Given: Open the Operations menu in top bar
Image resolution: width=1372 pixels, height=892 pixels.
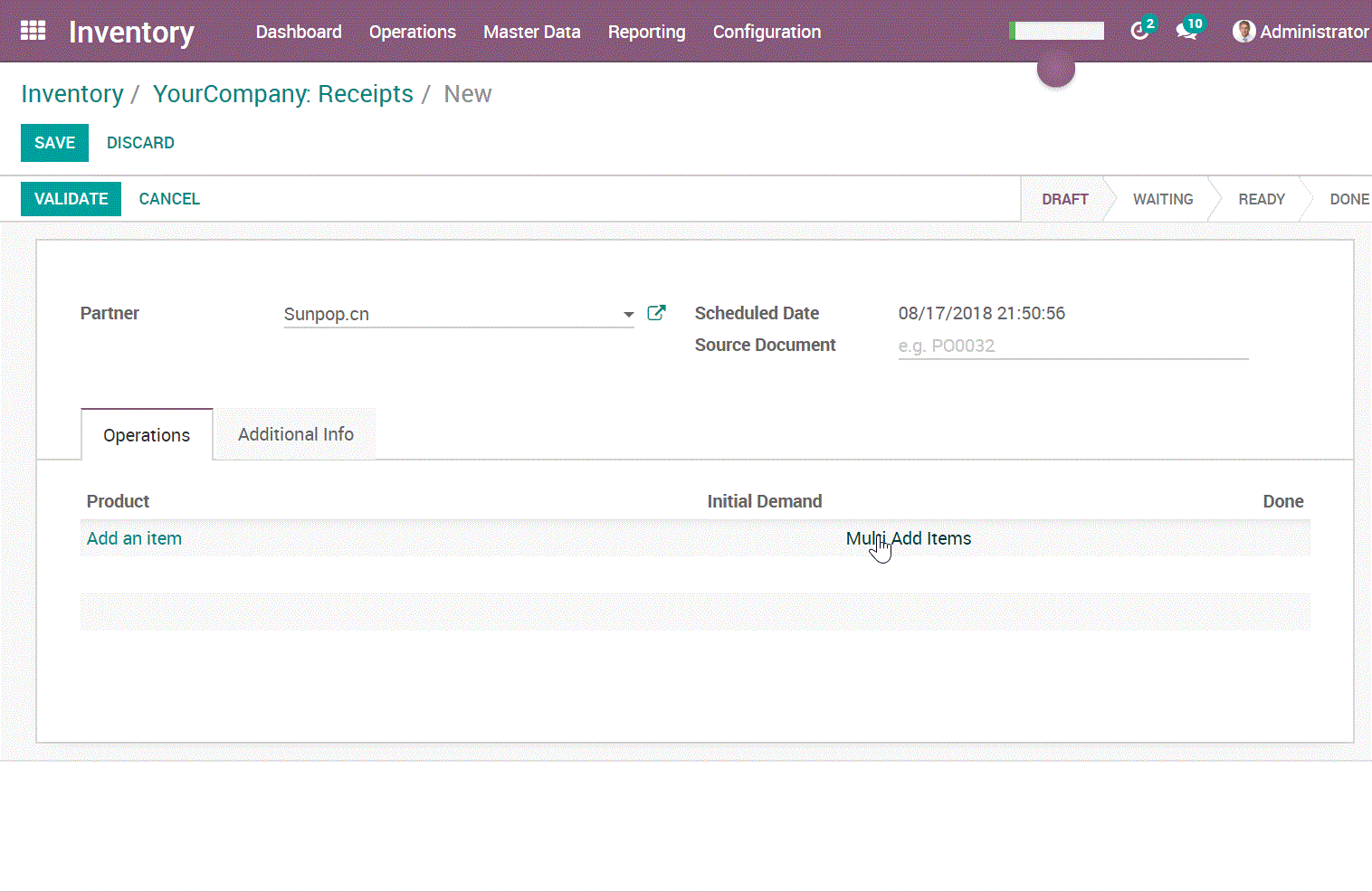Looking at the screenshot, I should click(412, 32).
